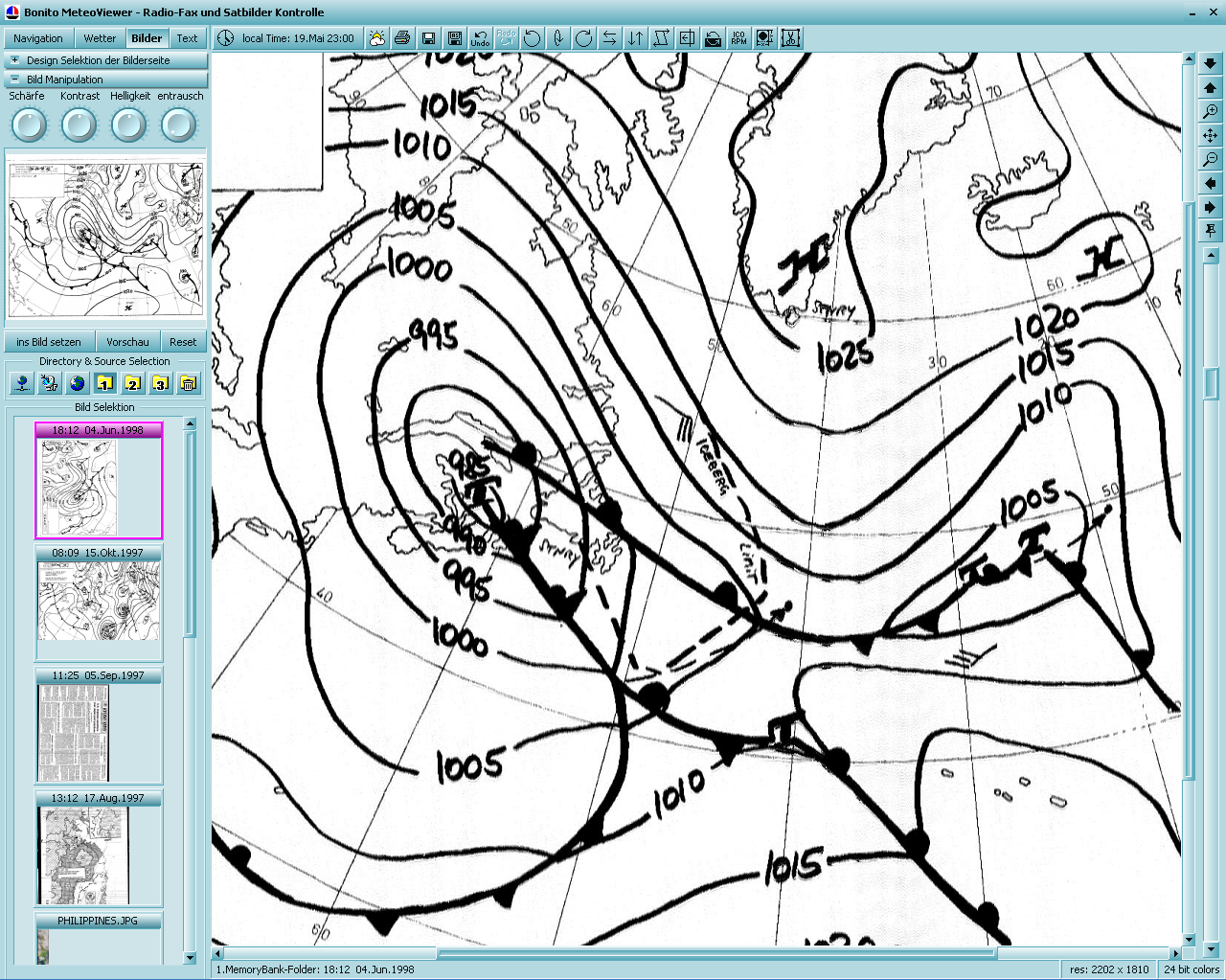
Task: Click the IOC RPM toolbar icon
Action: pyautogui.click(x=738, y=38)
